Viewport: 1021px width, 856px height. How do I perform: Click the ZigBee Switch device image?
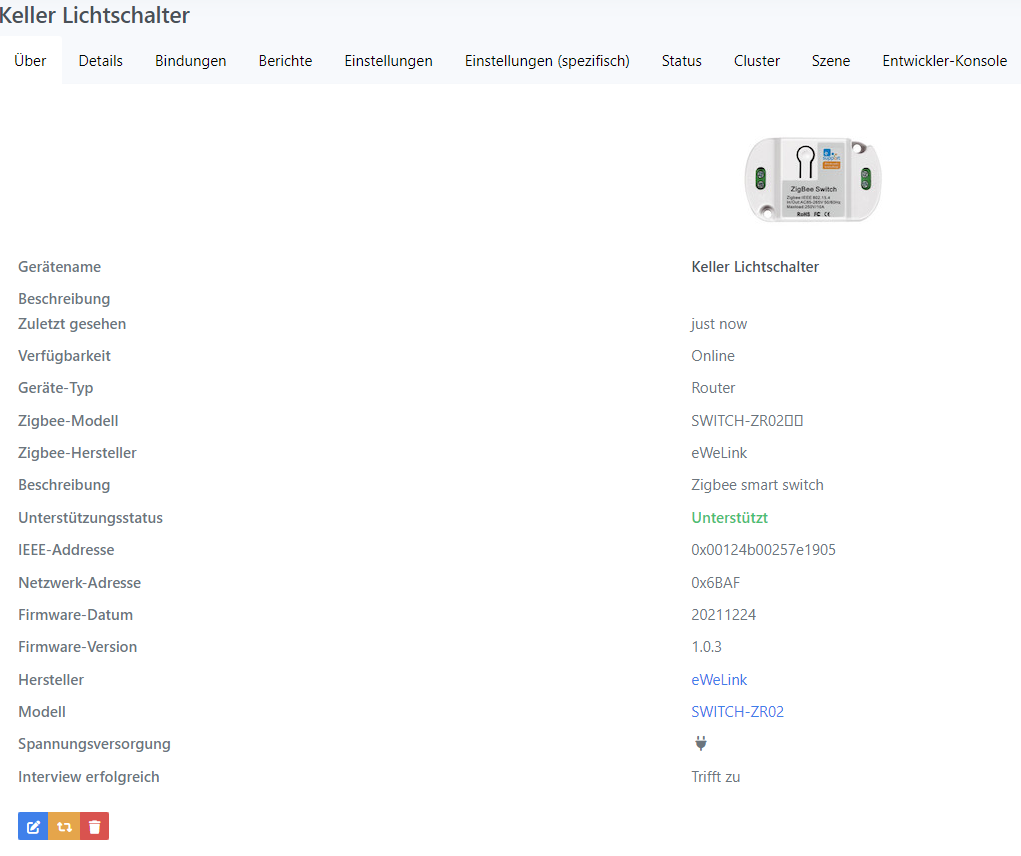[813, 179]
